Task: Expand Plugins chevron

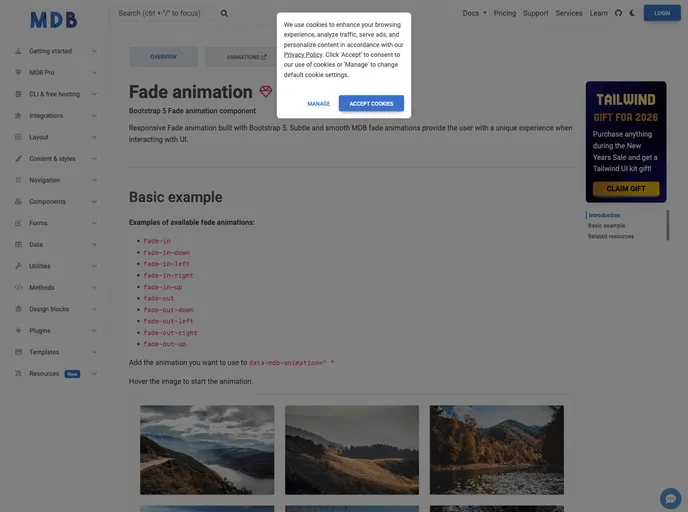Action: click(x=94, y=330)
